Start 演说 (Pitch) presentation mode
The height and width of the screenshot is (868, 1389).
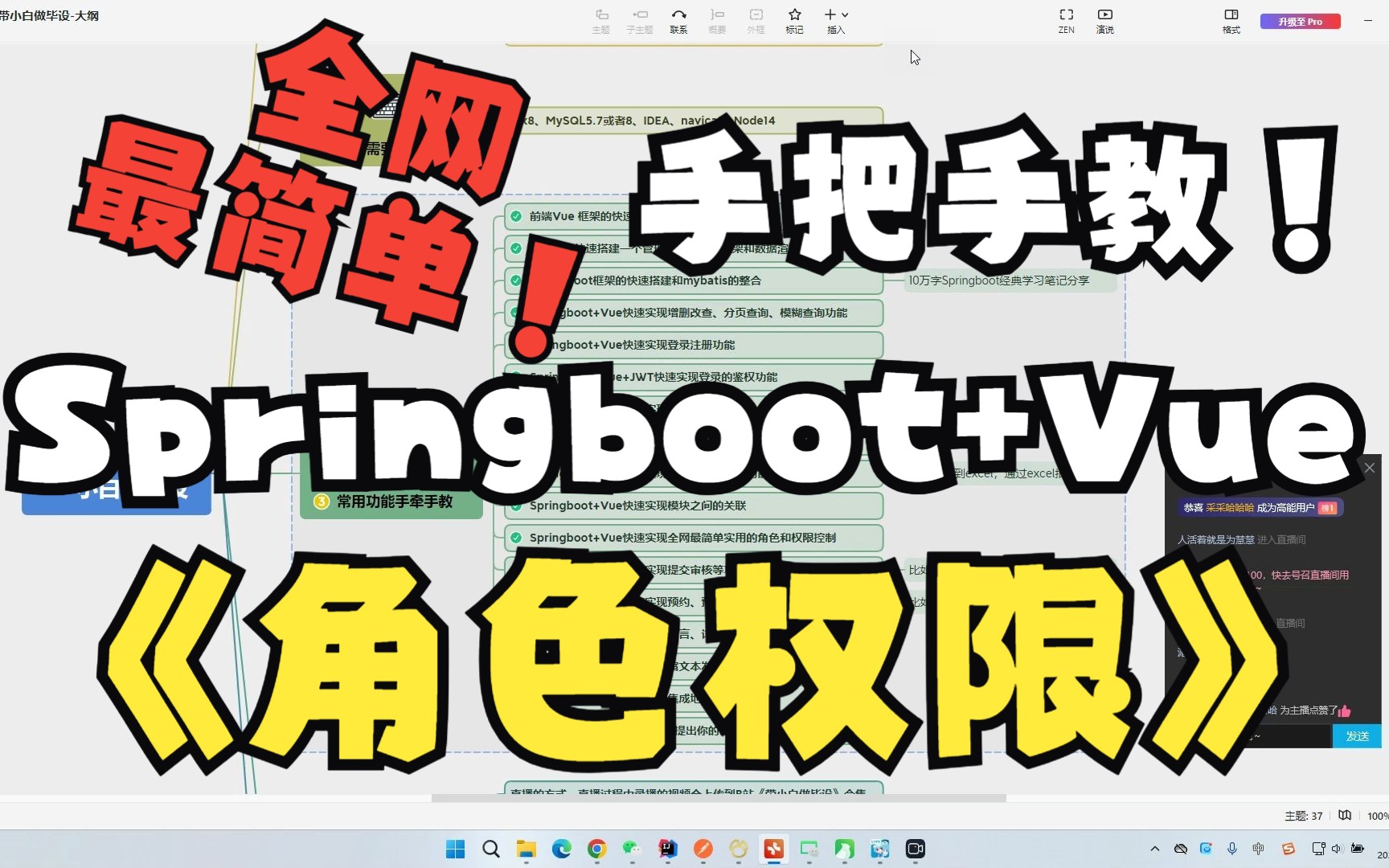coord(1104,22)
